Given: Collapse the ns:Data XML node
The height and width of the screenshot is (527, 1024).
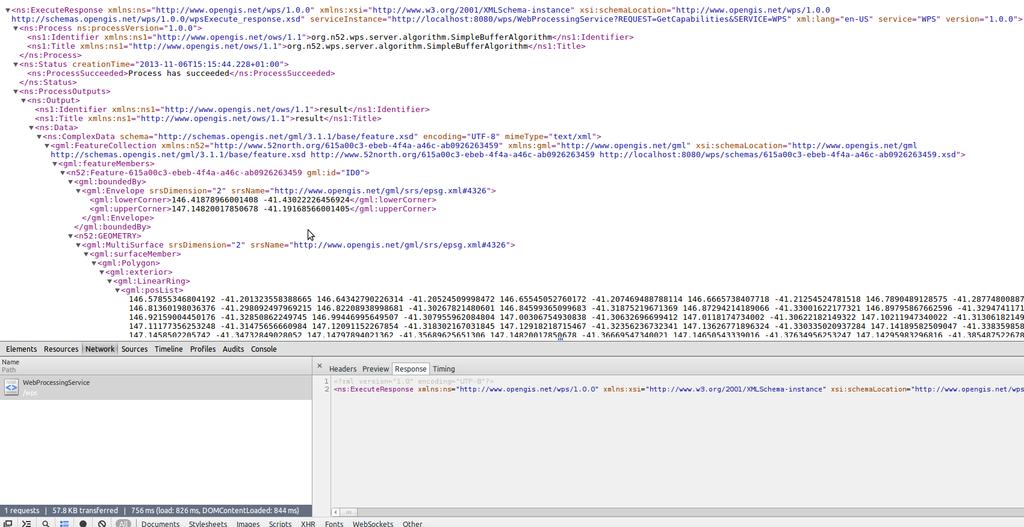Looking at the screenshot, I should coord(31,127).
